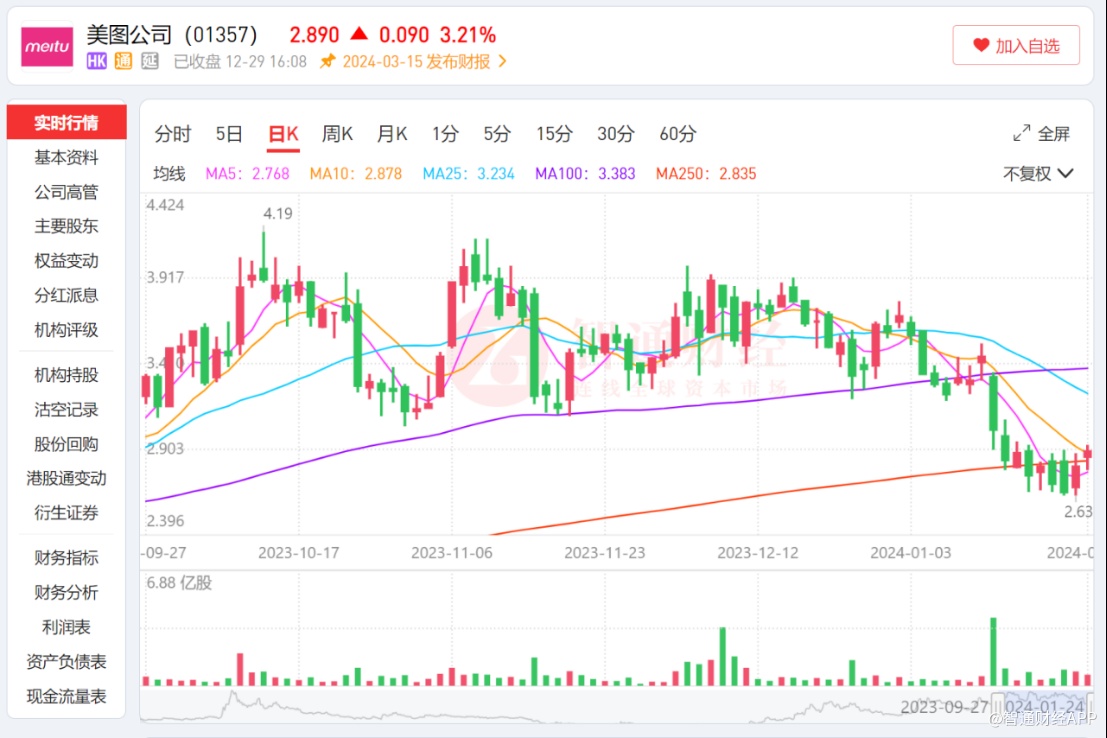Viewport: 1107px width, 738px height.
Task: Click the orange 通 Stock Connect badge
Action: point(123,61)
